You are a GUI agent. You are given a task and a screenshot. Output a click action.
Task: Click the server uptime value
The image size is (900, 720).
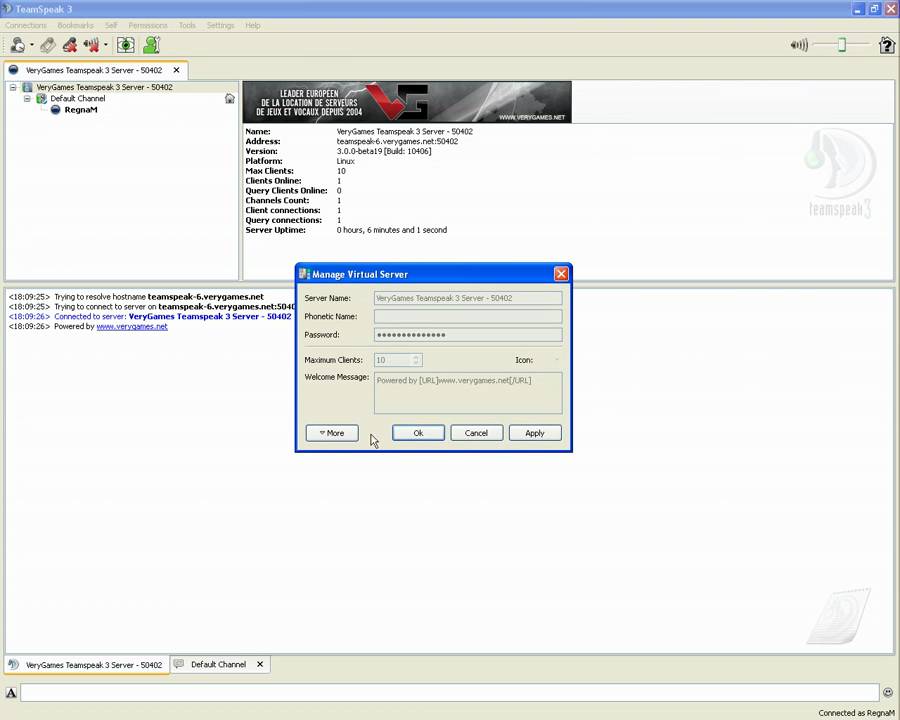[x=391, y=230]
